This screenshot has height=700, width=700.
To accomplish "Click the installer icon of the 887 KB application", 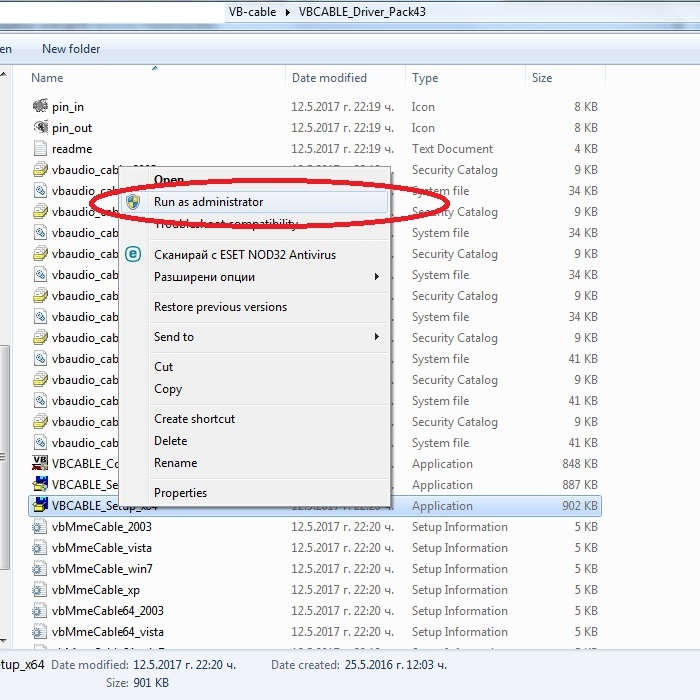I will click(x=40, y=484).
